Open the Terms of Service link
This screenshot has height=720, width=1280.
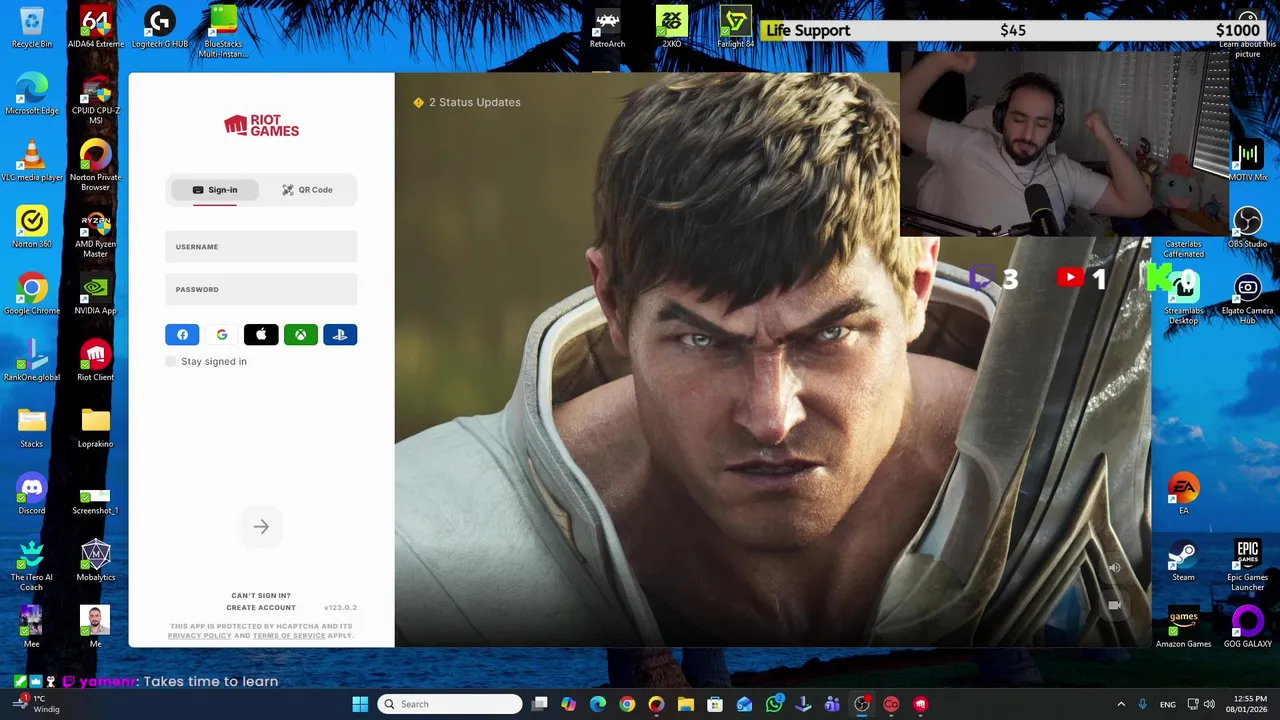289,636
